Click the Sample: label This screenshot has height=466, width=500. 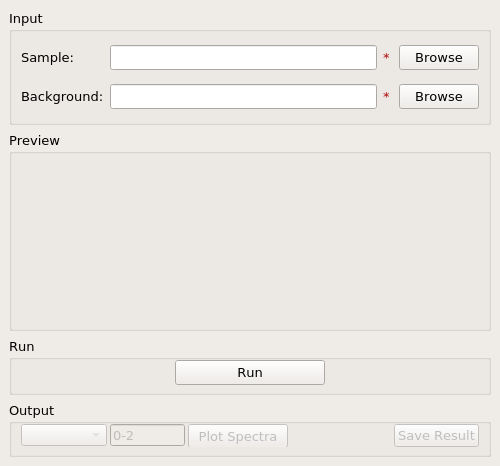[x=47, y=58]
